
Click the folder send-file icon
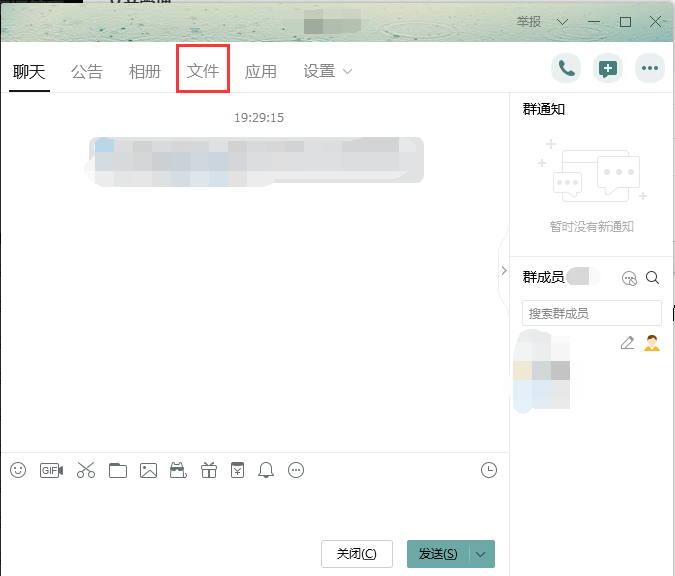point(118,471)
